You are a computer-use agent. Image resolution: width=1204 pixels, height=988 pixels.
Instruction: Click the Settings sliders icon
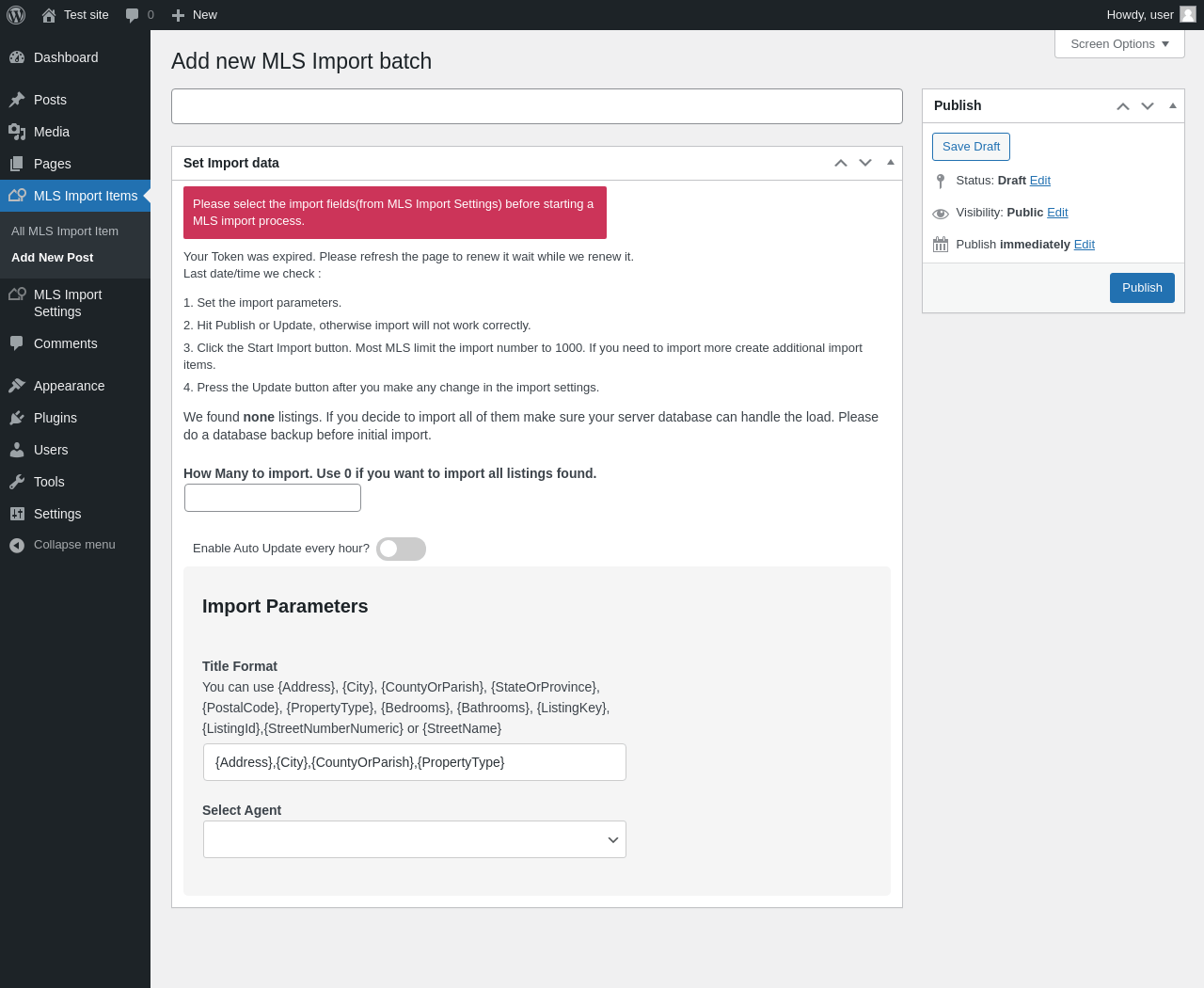[x=17, y=514]
